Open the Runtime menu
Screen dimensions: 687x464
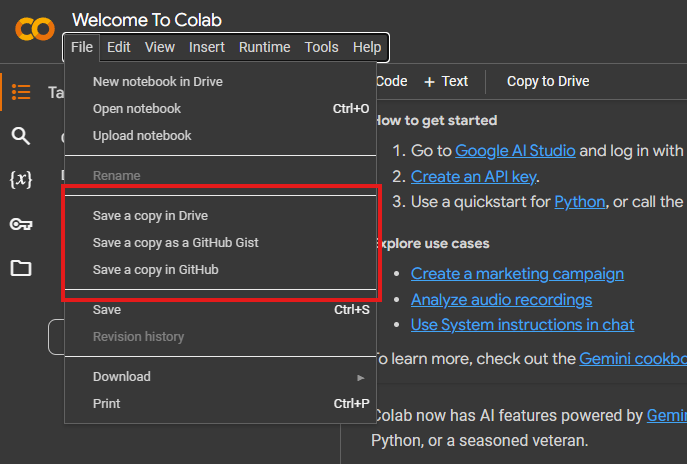click(x=265, y=47)
